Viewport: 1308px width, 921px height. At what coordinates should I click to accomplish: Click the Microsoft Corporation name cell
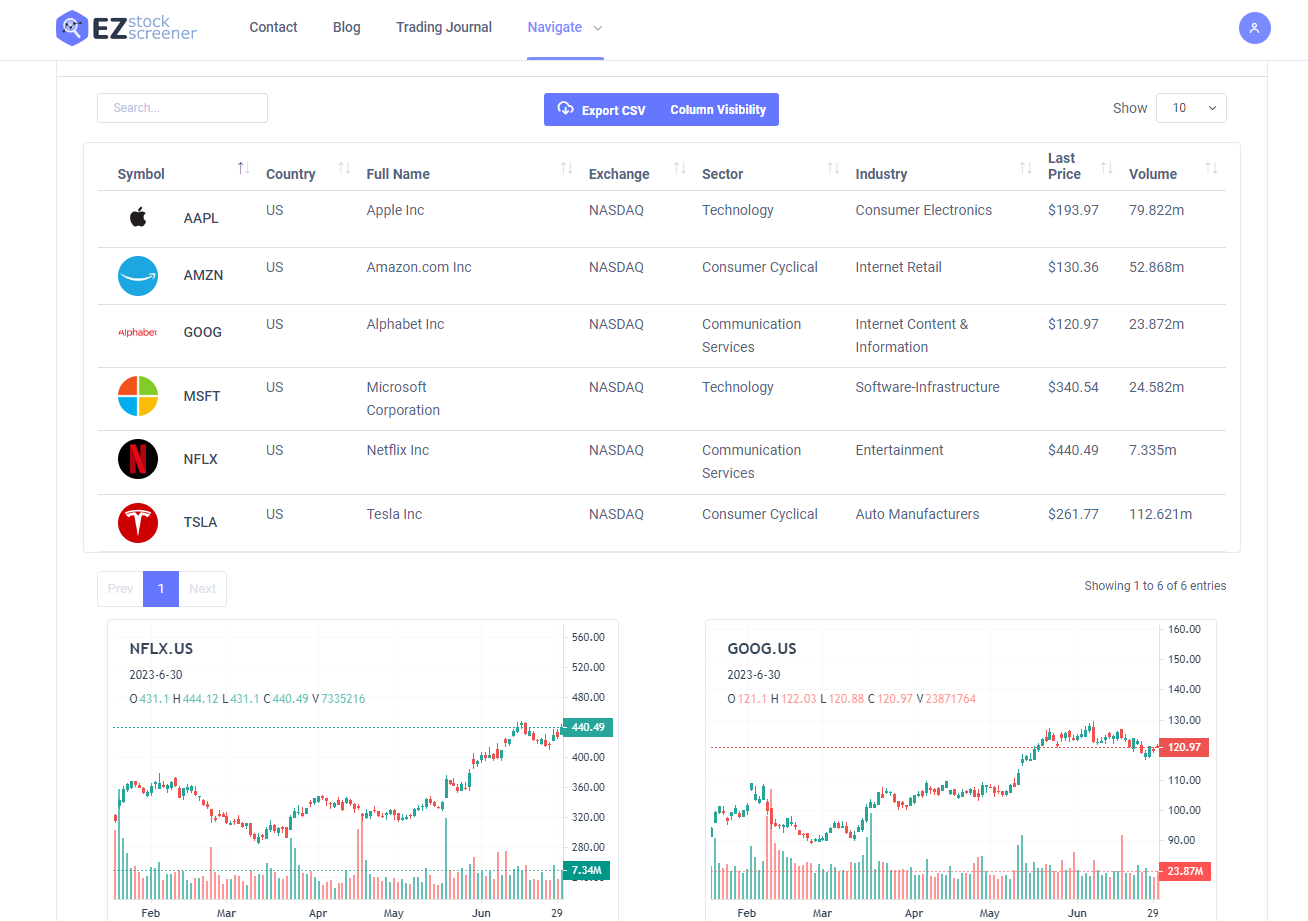[403, 398]
